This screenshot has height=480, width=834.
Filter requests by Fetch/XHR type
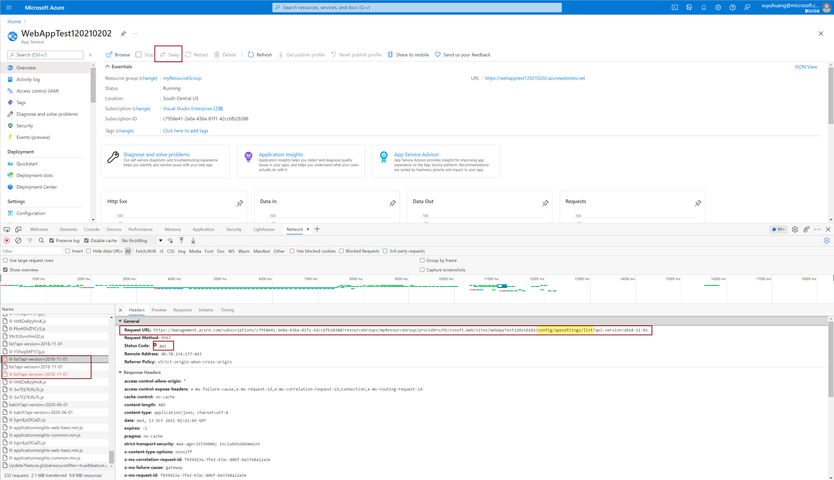click(x=146, y=251)
